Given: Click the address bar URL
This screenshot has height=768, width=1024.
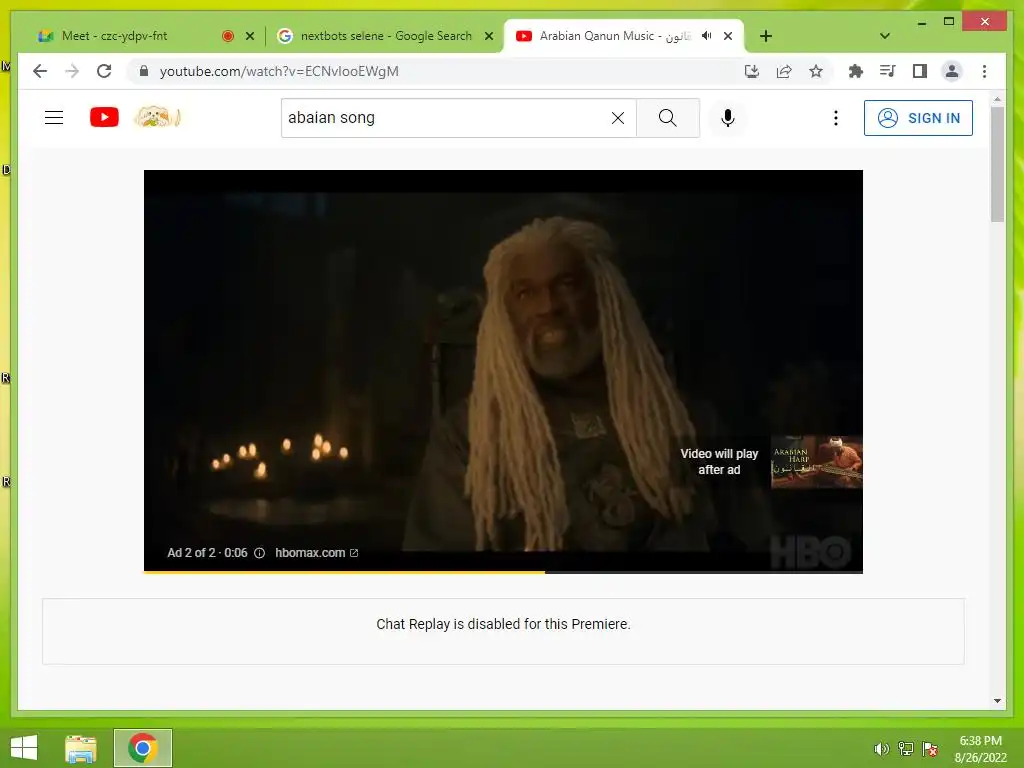Looking at the screenshot, I should point(279,71).
